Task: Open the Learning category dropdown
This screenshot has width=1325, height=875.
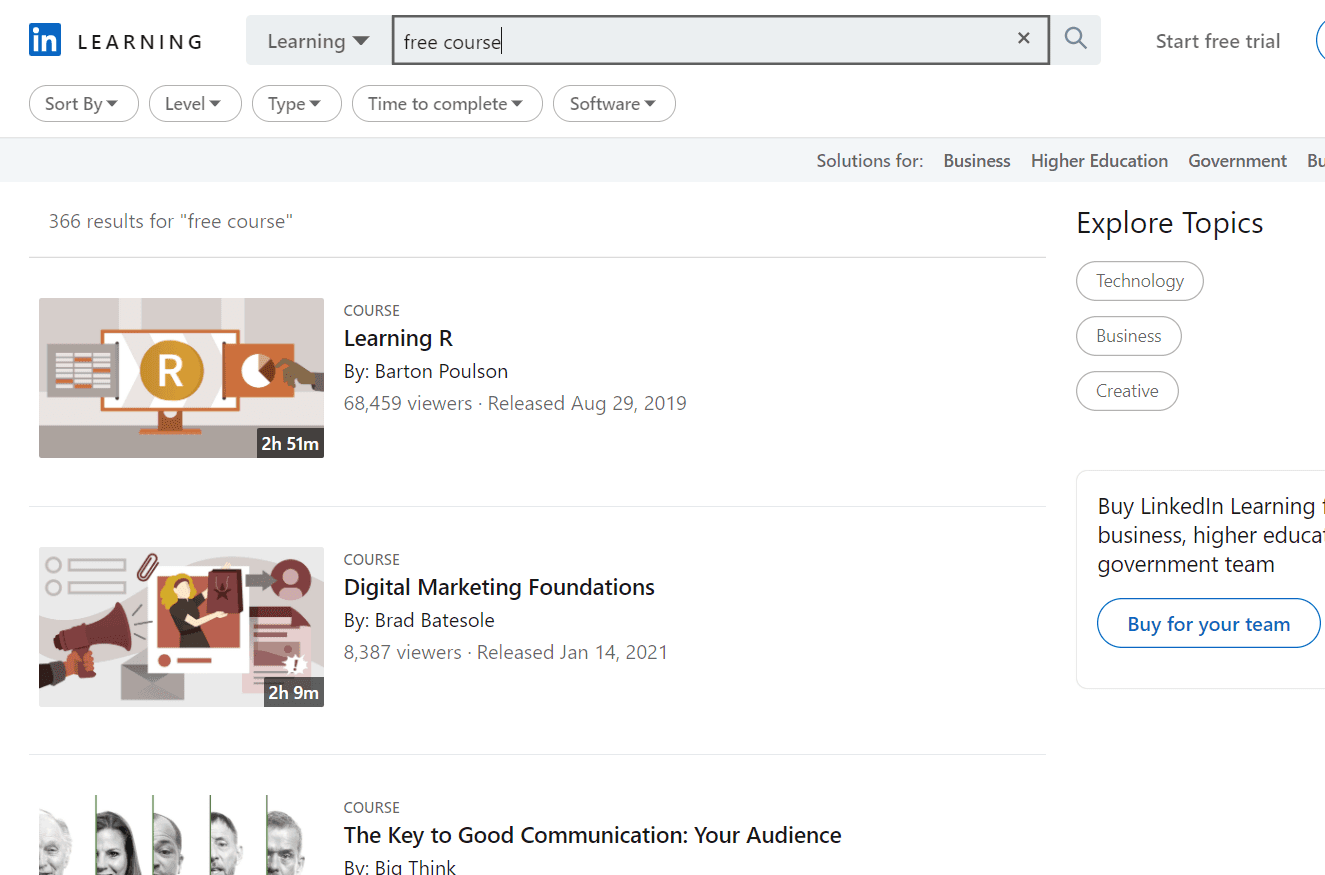Action: (x=319, y=41)
